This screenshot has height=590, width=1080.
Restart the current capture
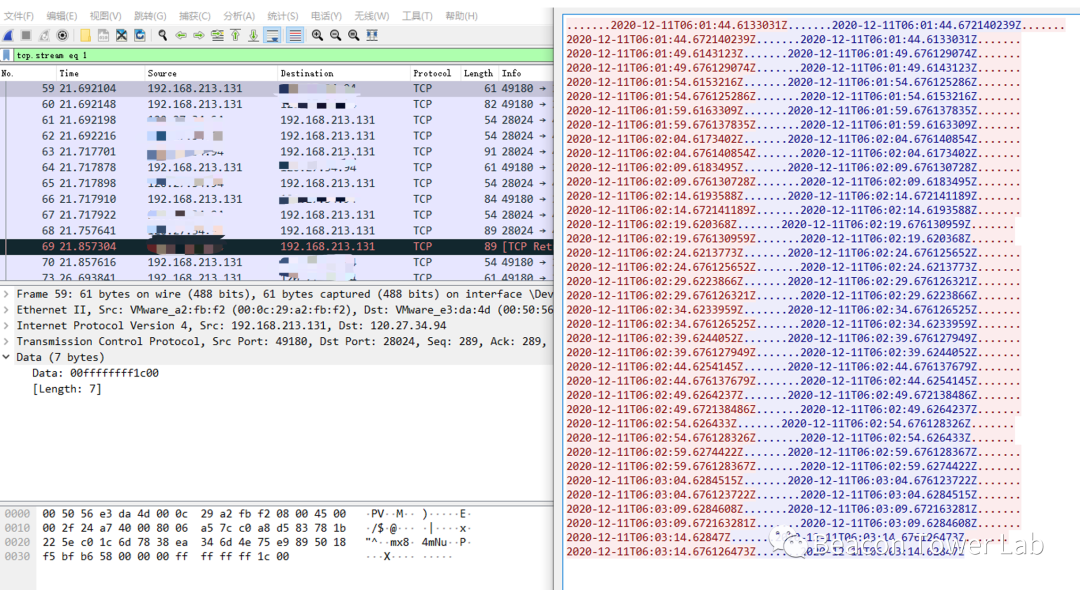pos(44,35)
